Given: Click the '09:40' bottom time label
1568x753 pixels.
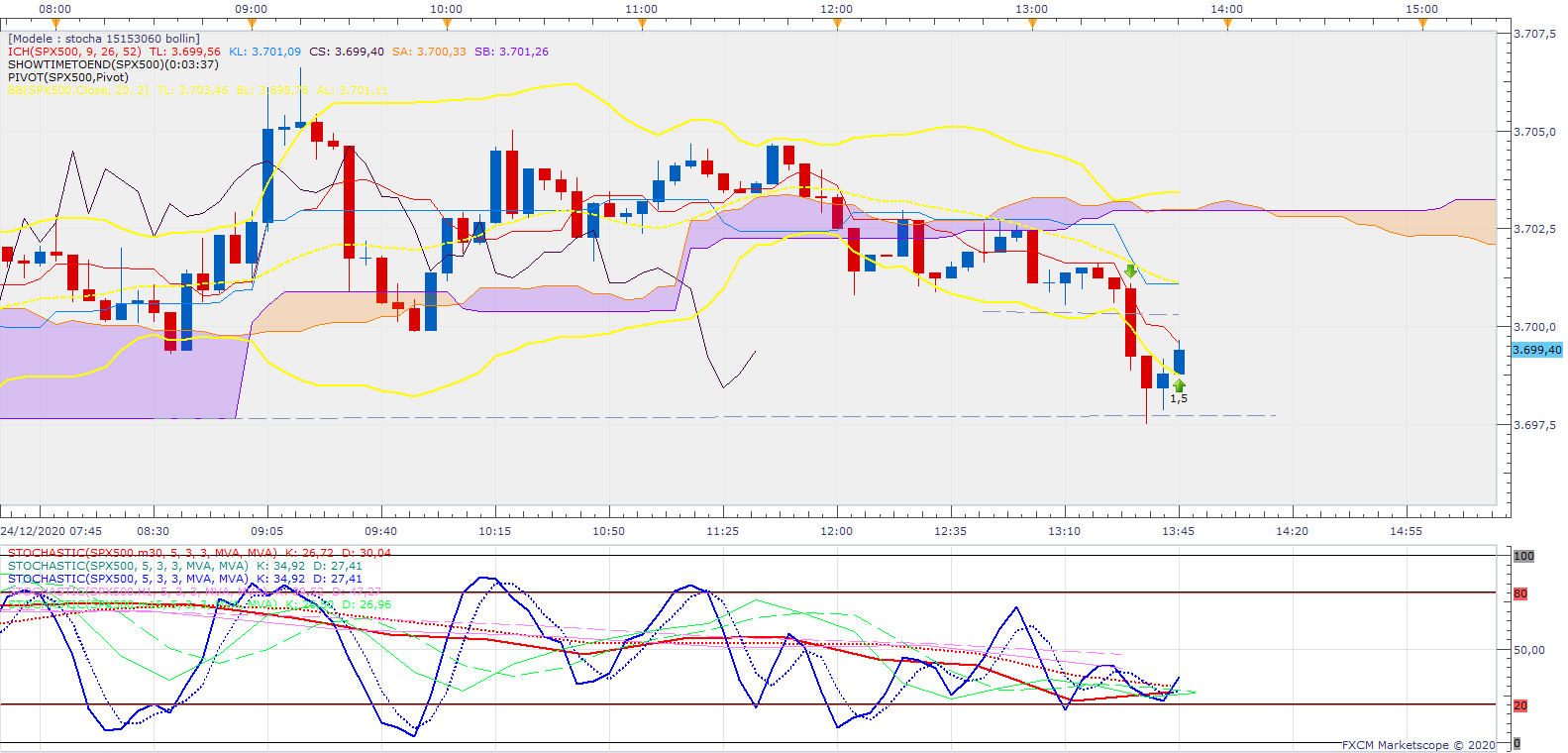Looking at the screenshot, I should tap(381, 531).
